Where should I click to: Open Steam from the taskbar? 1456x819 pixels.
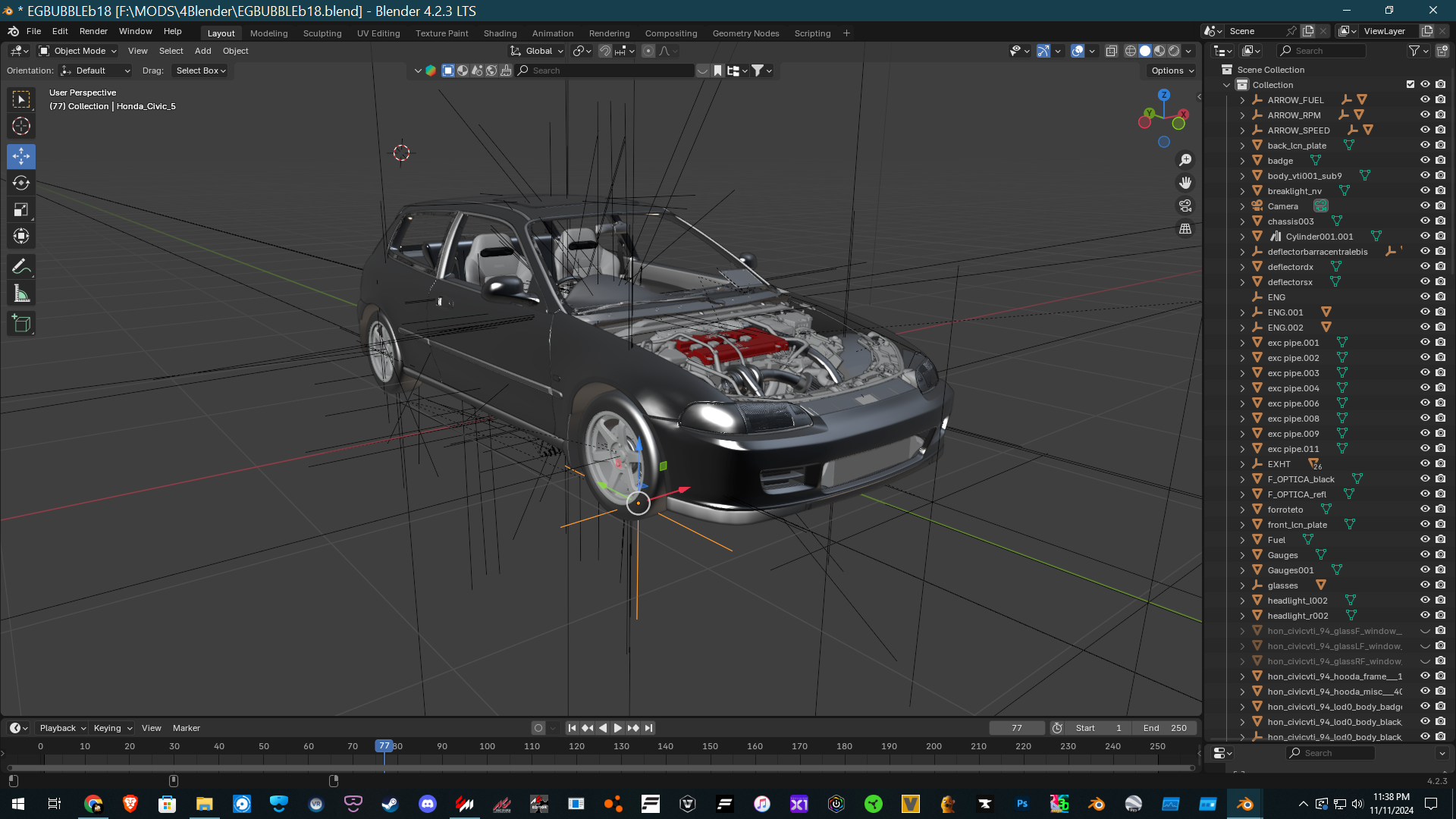390,804
